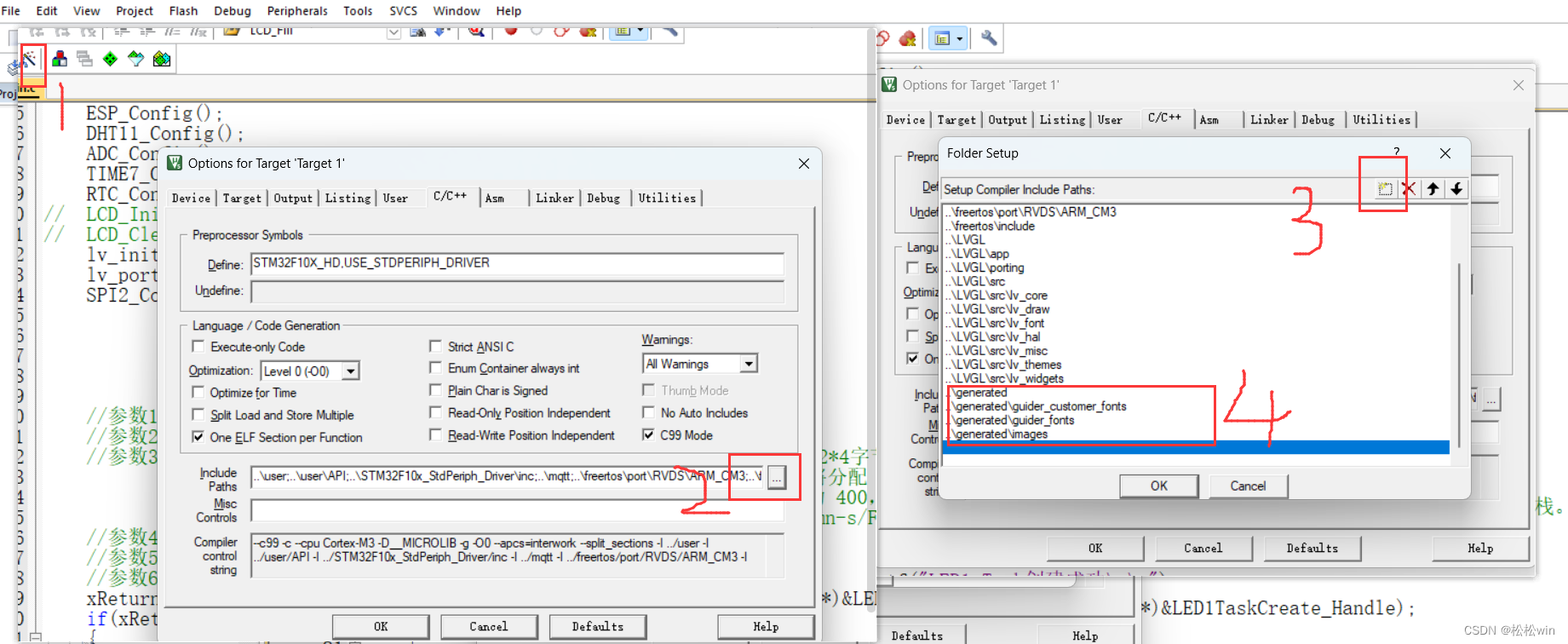Screen dimensions: 1568x644
Task: Select the ..\LVGL\porting include path
Action: click(x=985, y=267)
